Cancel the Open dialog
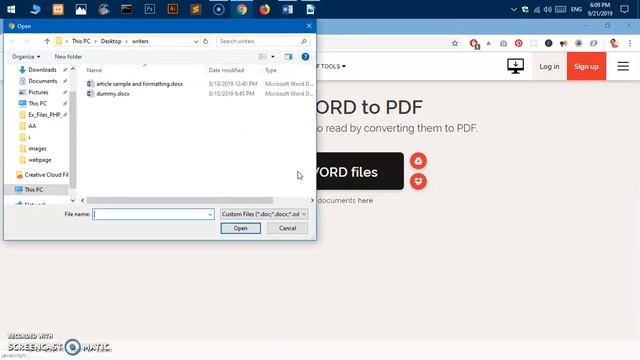 [287, 228]
